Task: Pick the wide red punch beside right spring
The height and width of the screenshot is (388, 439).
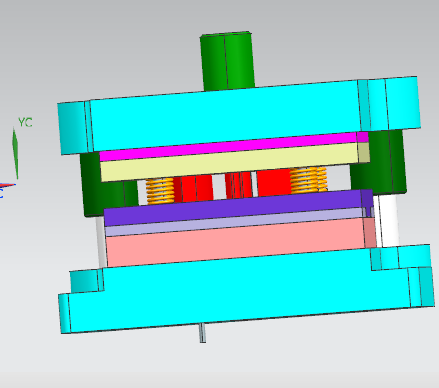Action: point(273,182)
